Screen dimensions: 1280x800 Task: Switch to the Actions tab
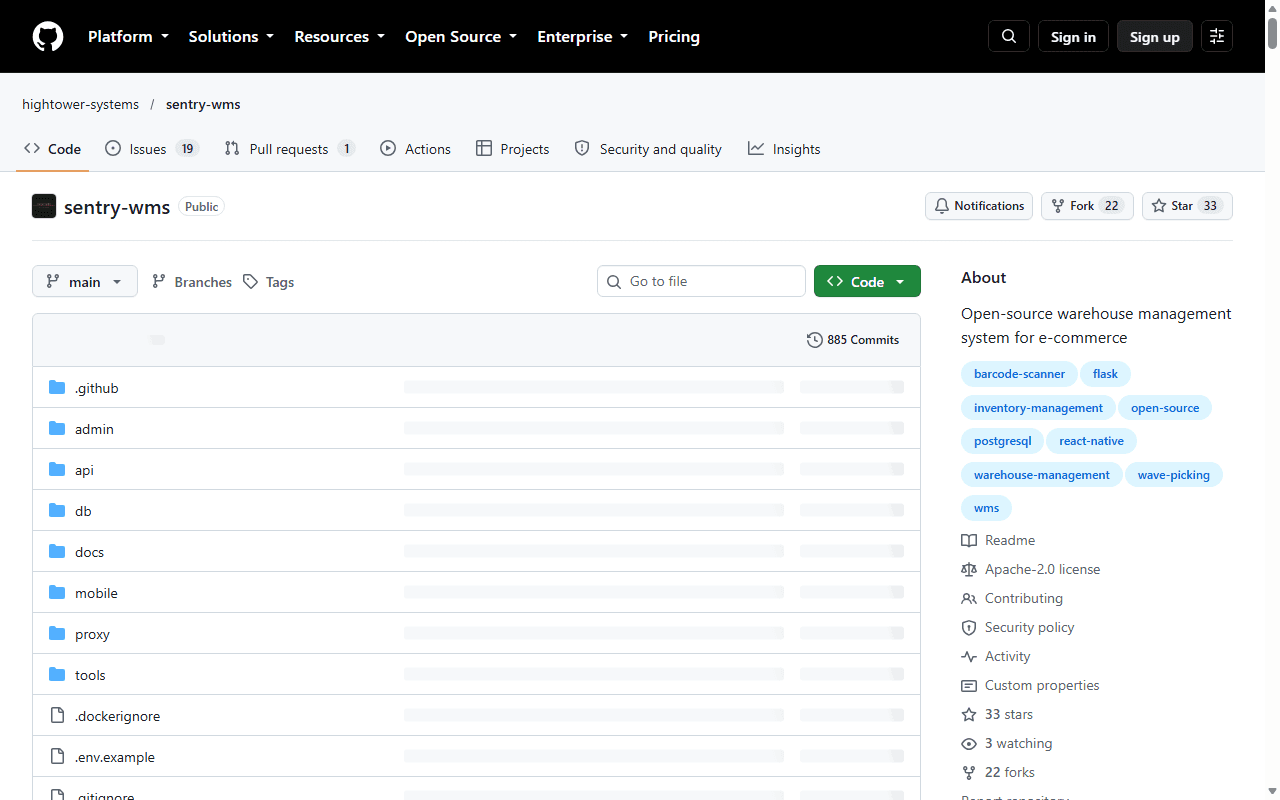click(415, 149)
